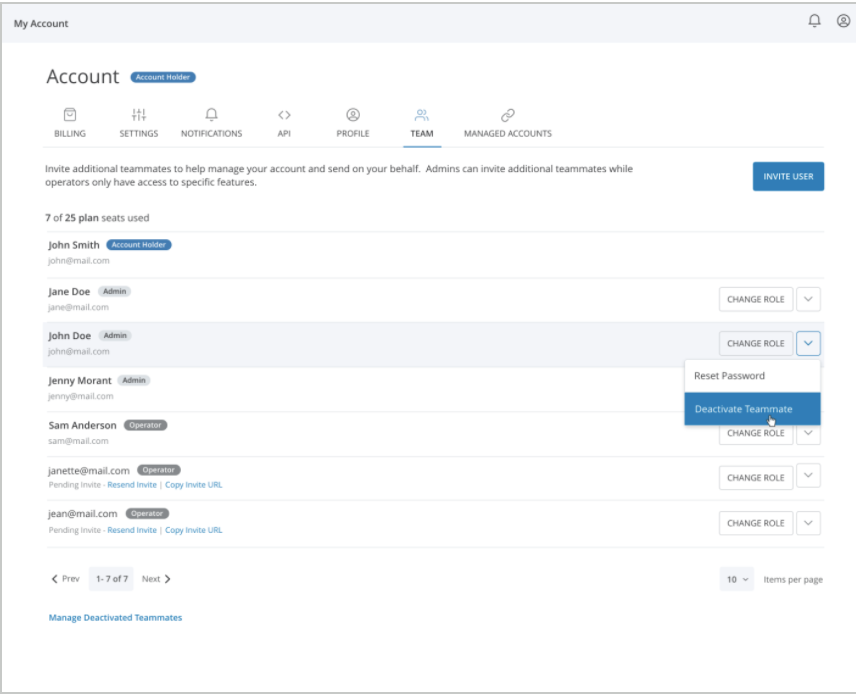
Task: Resend the invite for janette@mail.com
Action: click(x=131, y=484)
